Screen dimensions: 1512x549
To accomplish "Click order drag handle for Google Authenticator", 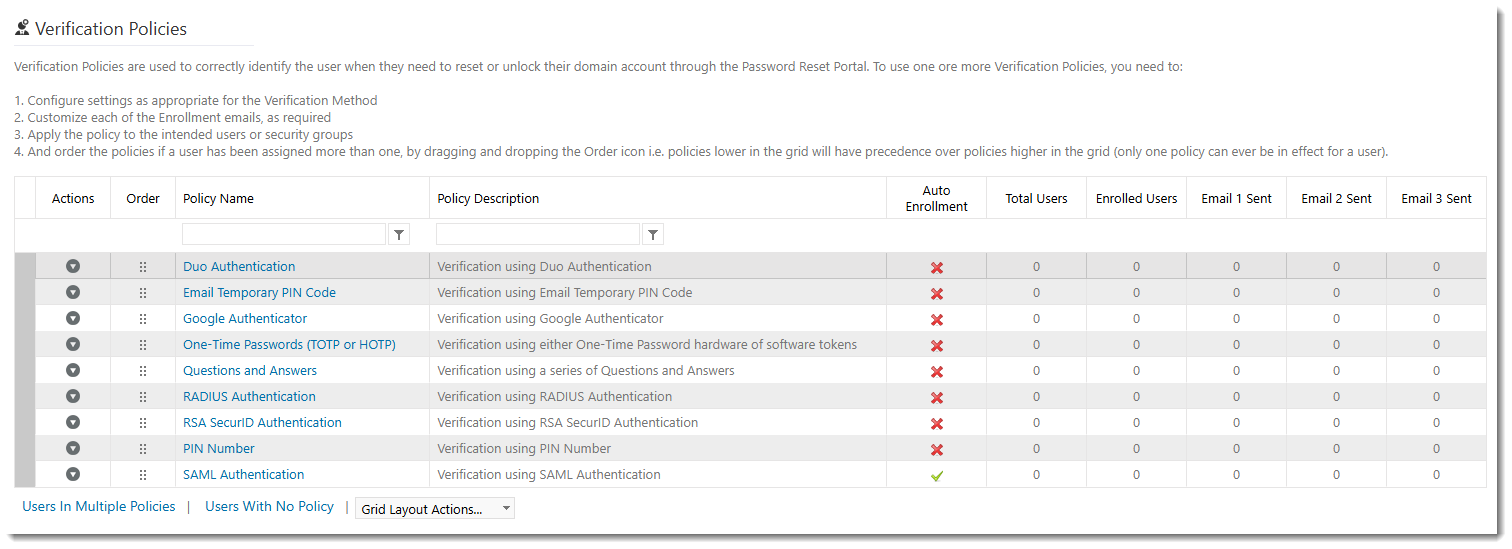I will 143,319.
